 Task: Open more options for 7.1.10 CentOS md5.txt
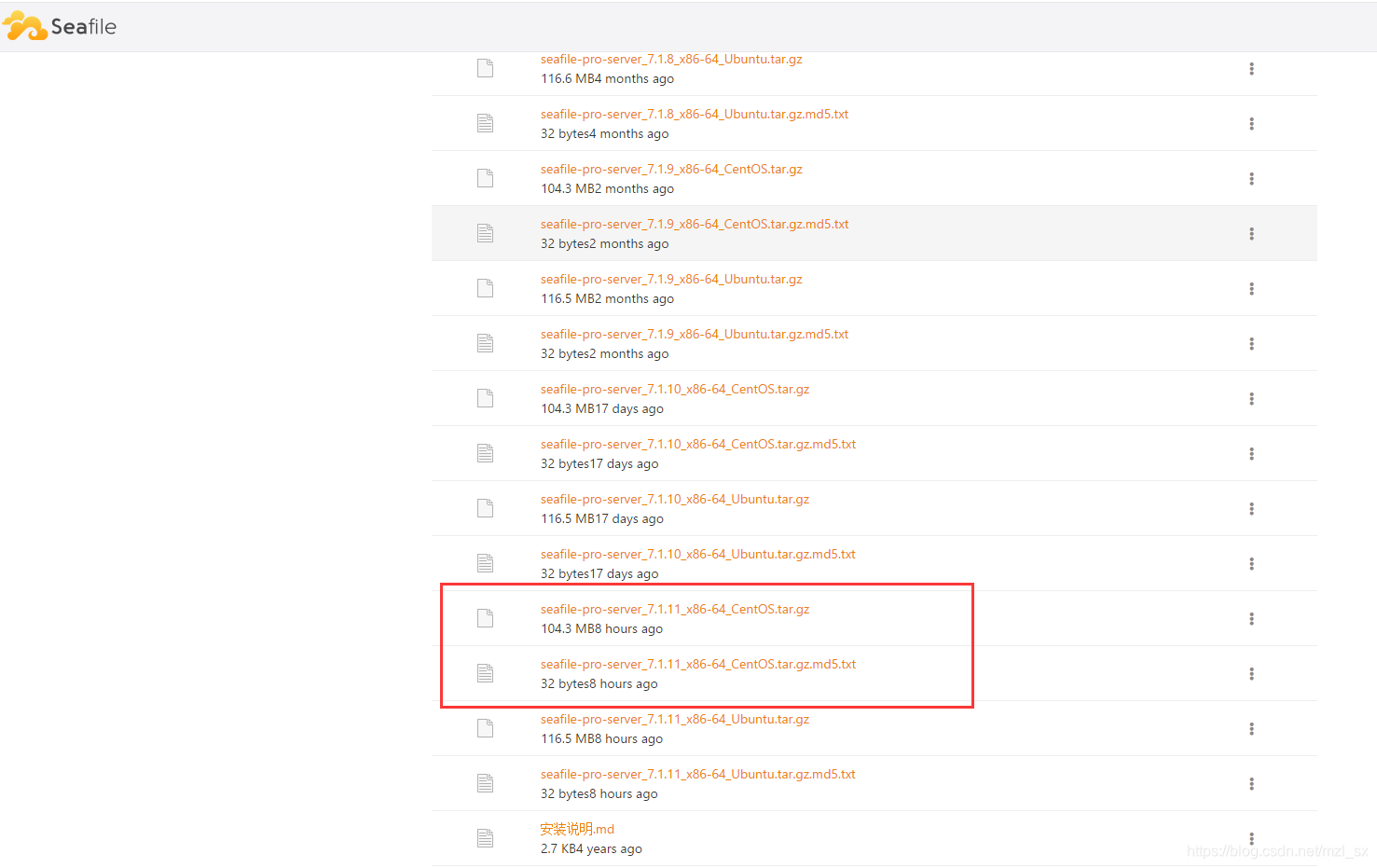pos(1251,454)
